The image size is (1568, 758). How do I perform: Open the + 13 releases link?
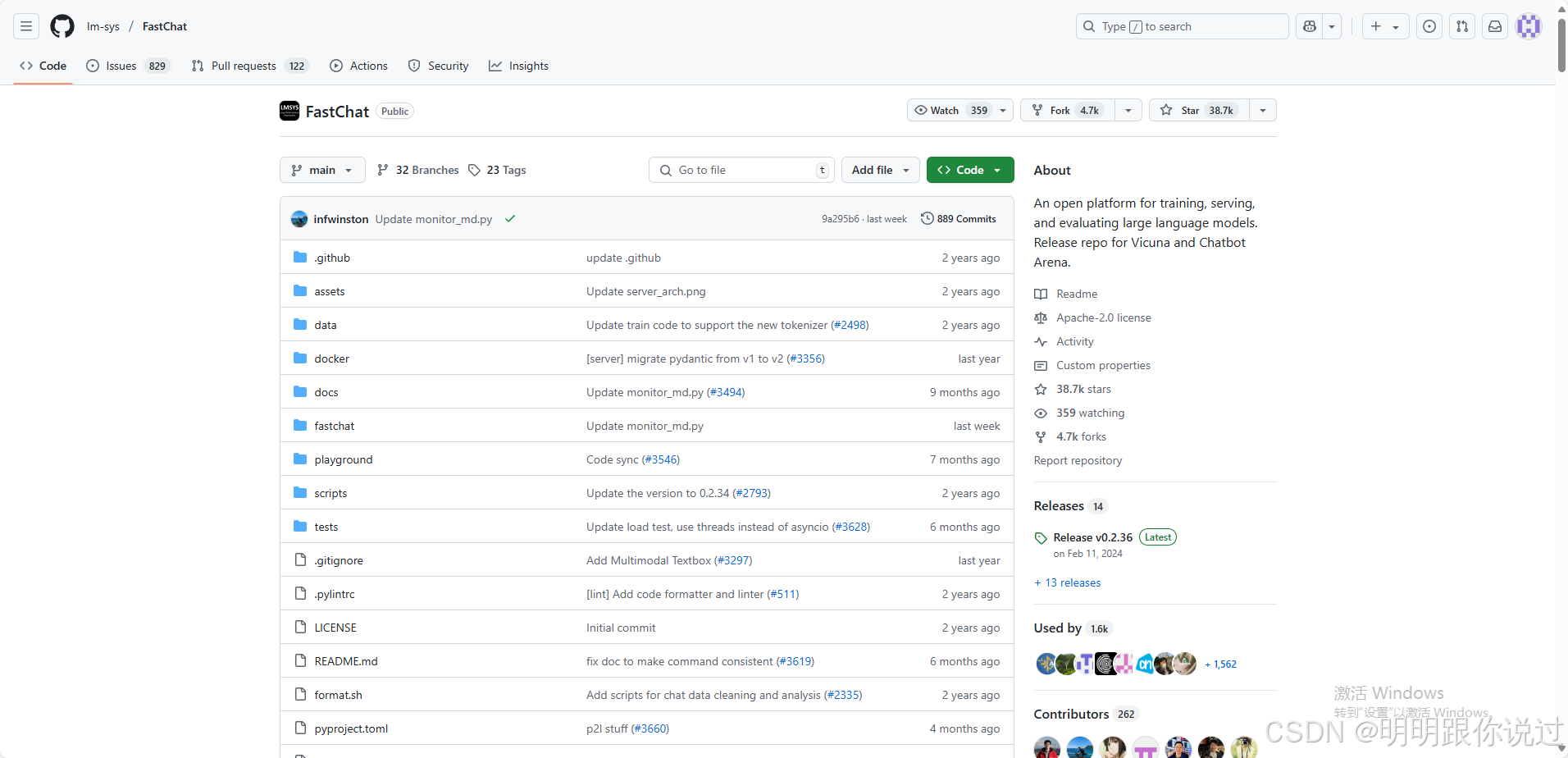tap(1068, 582)
